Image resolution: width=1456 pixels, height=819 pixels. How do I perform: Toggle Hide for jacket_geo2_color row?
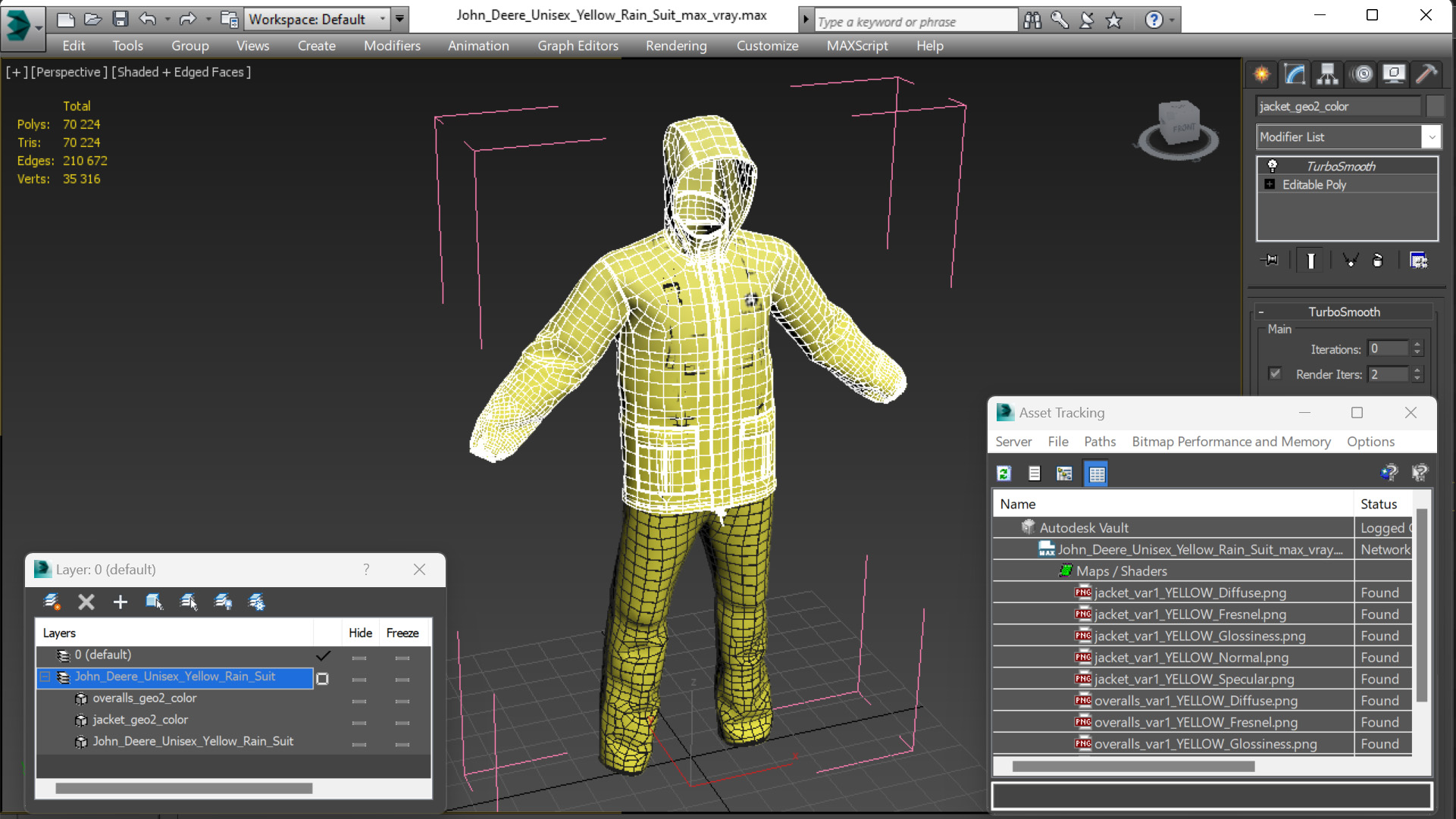(x=359, y=723)
